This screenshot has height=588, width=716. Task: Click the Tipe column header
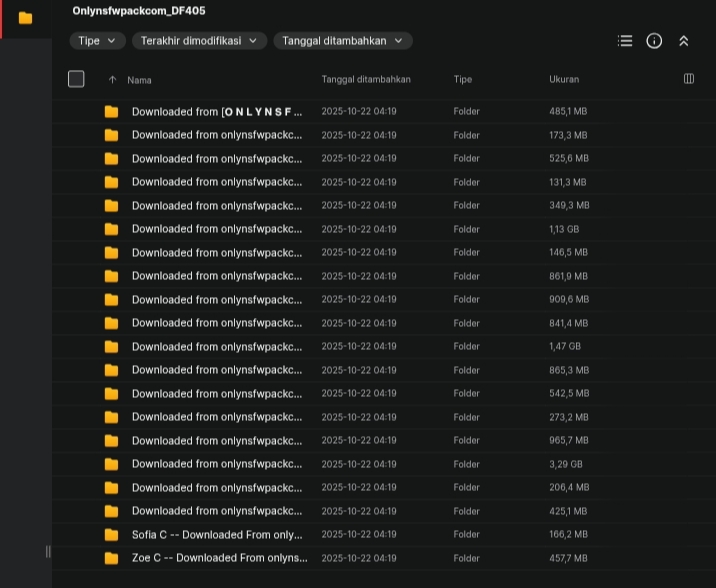(x=462, y=79)
